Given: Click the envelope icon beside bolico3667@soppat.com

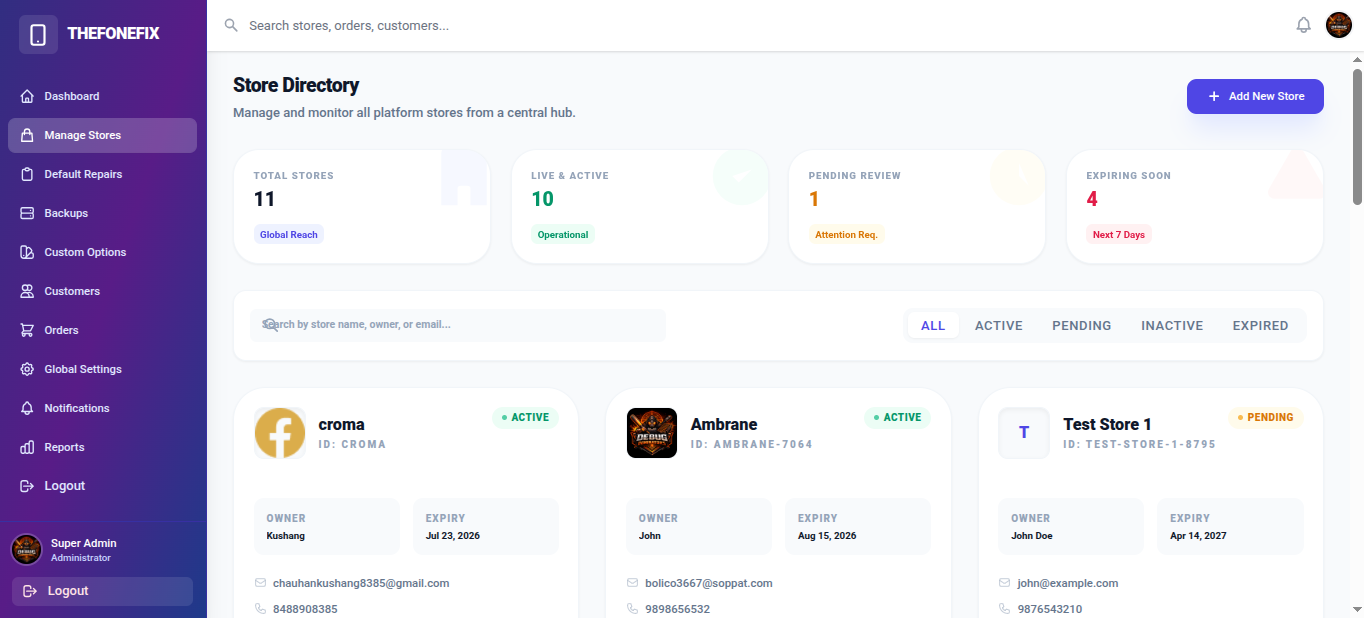Looking at the screenshot, I should (633, 583).
